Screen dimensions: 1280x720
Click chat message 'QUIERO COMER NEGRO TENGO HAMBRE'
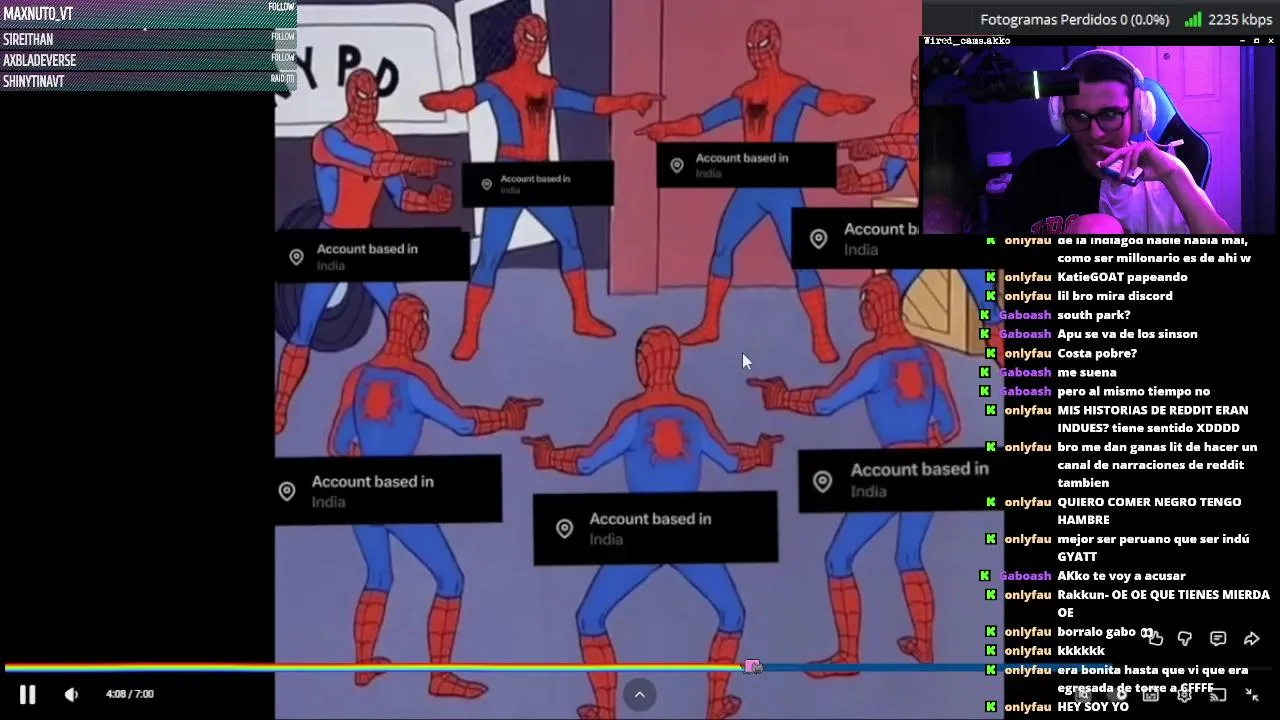[1149, 511]
